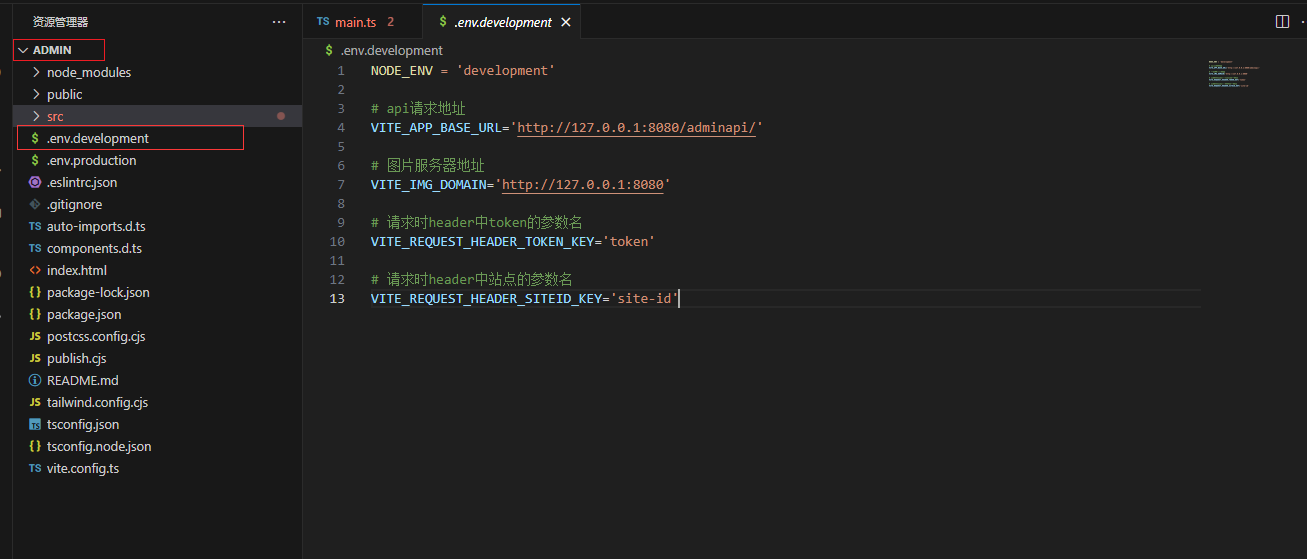Open the .gitignore file
This screenshot has width=1307, height=559.
tap(74, 204)
